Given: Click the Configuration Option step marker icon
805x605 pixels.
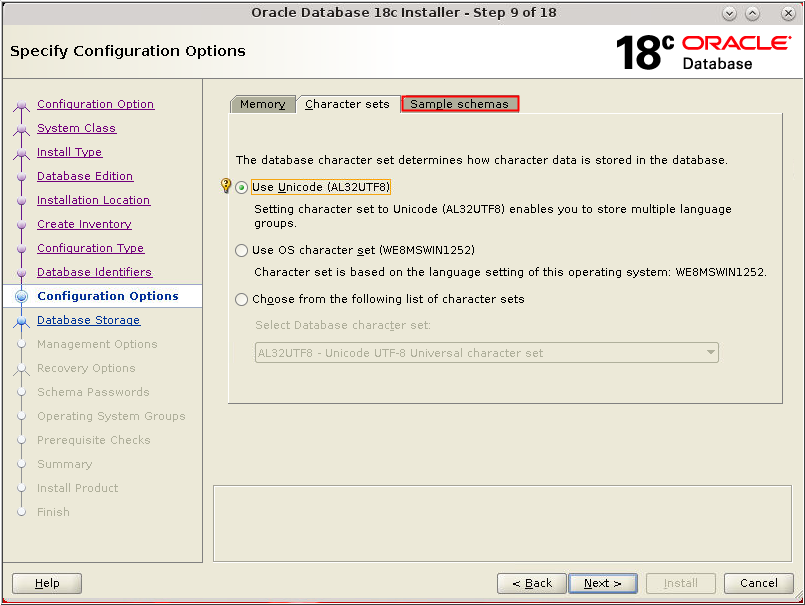Looking at the screenshot, I should click(22, 106).
